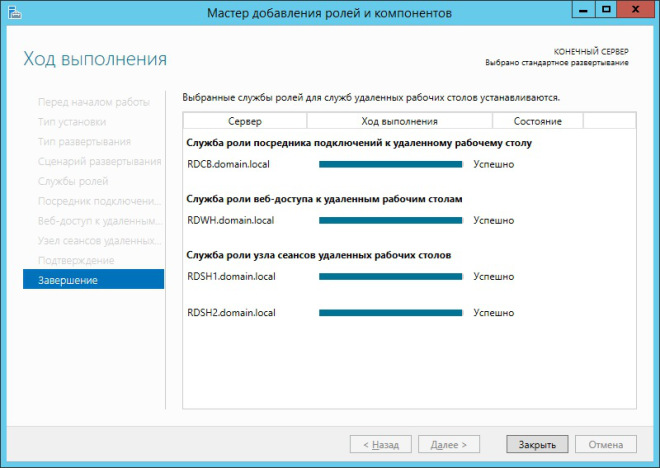660x468 pixels.
Task: Sort by the Сервер column header
Action: point(244,121)
